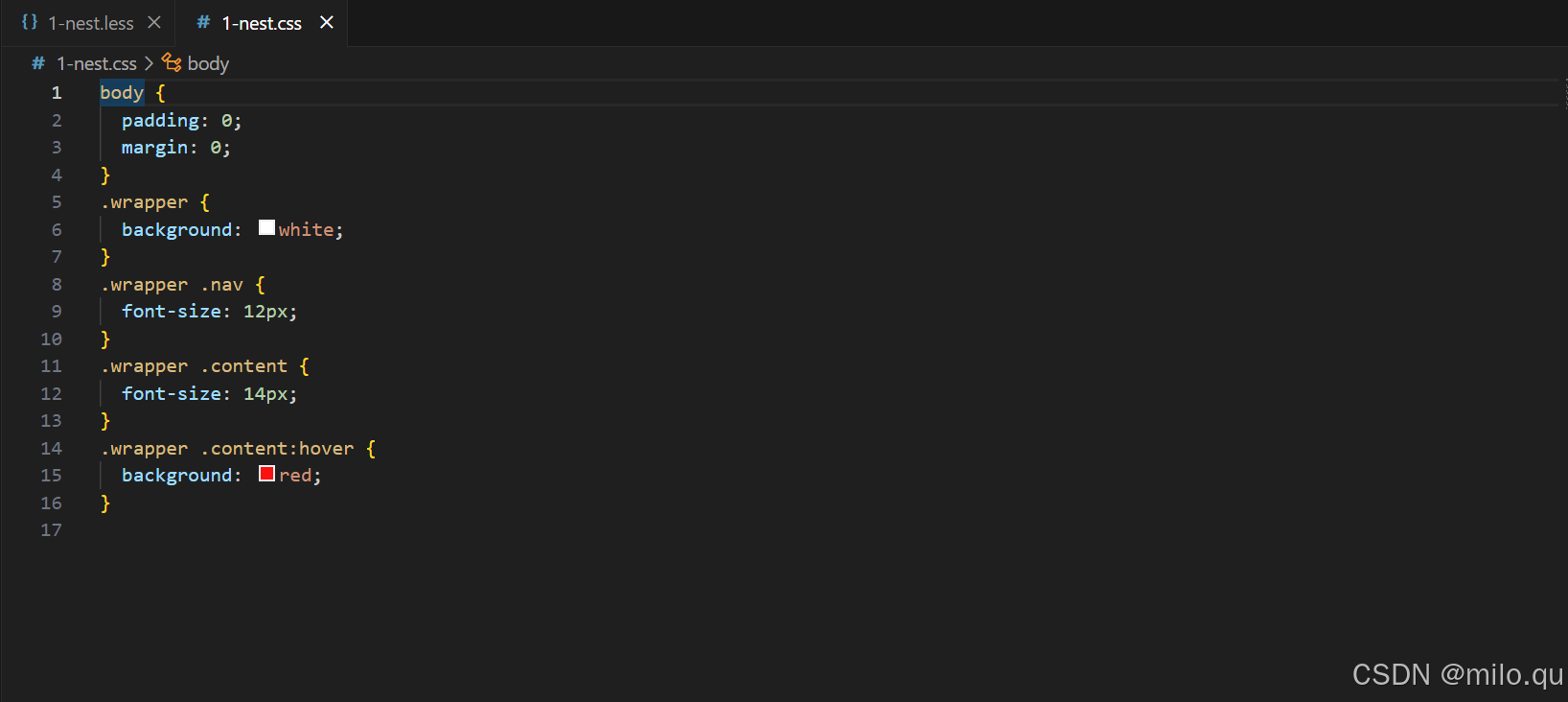This screenshot has width=1568, height=702.
Task: Click the .content:hover selector text
Action: 277,449
